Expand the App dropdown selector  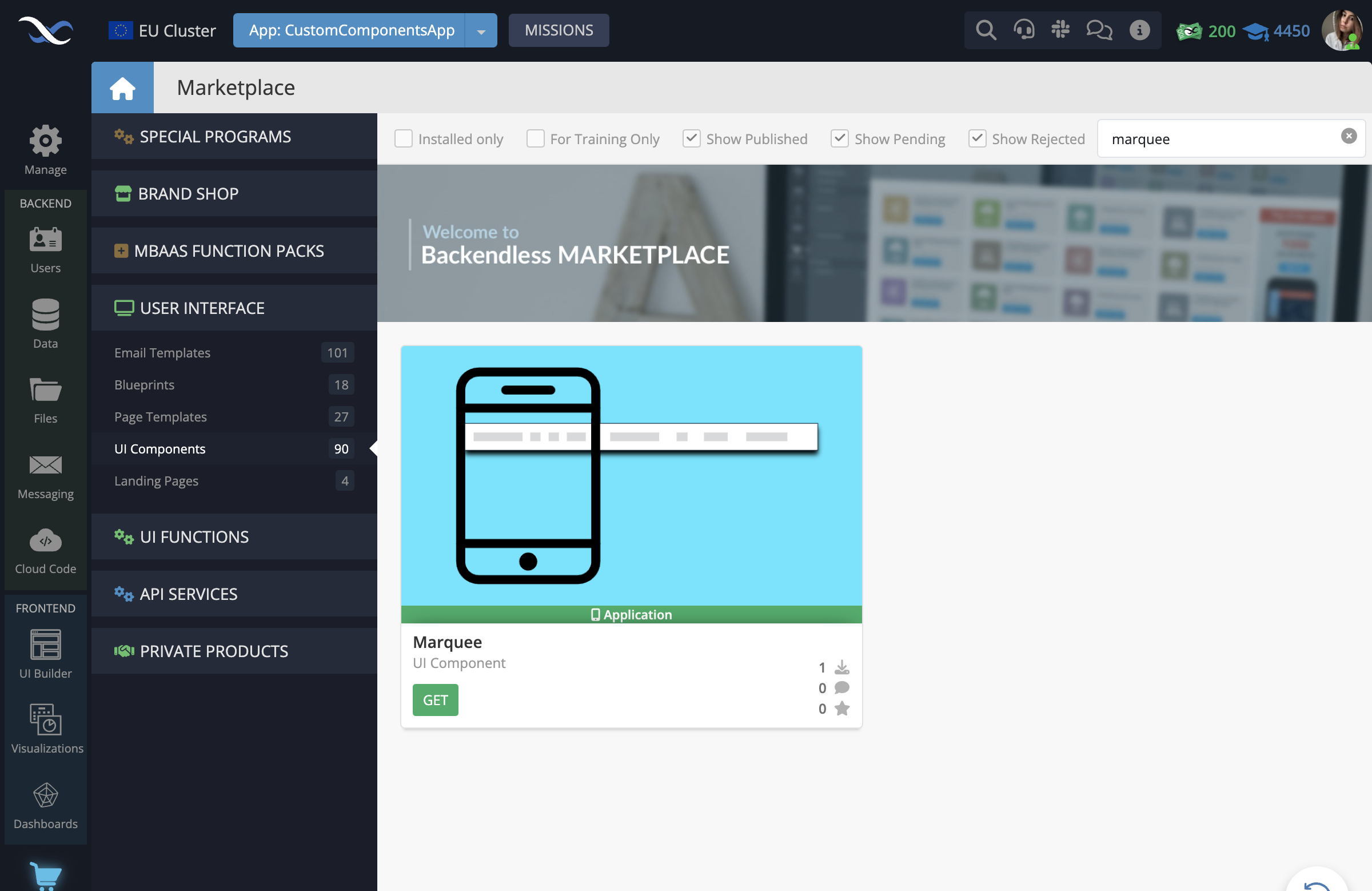(x=480, y=30)
